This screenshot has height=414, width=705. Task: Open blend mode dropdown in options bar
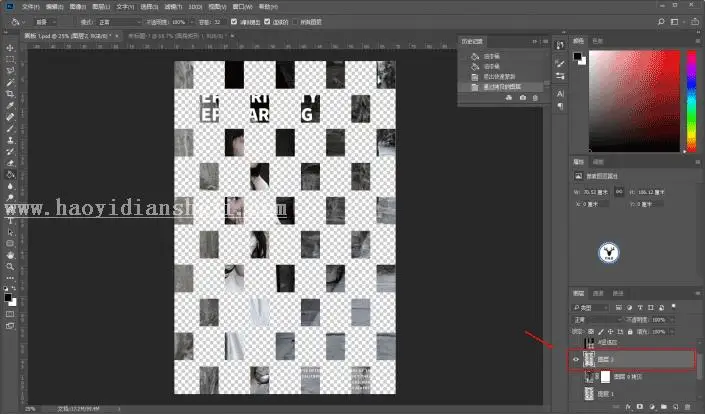coord(120,22)
